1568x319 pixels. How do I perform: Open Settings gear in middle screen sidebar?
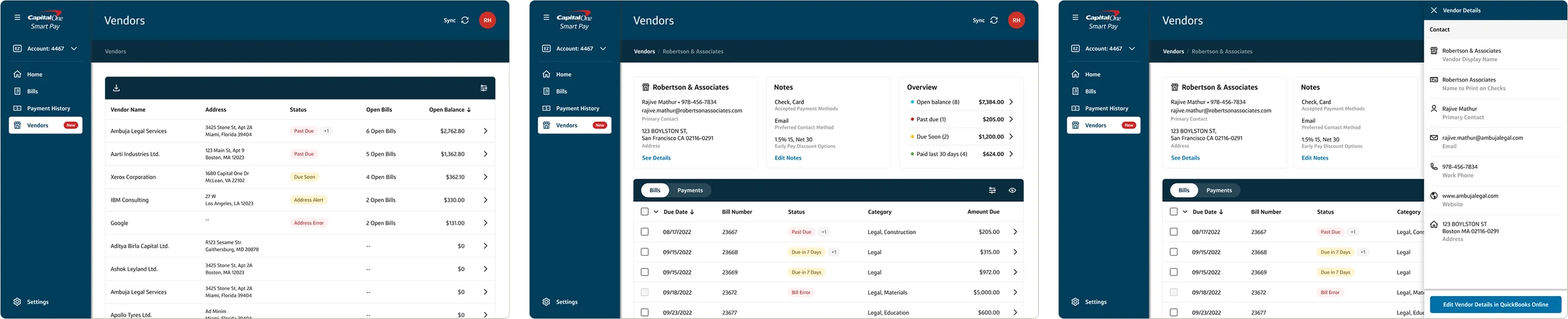click(x=547, y=302)
